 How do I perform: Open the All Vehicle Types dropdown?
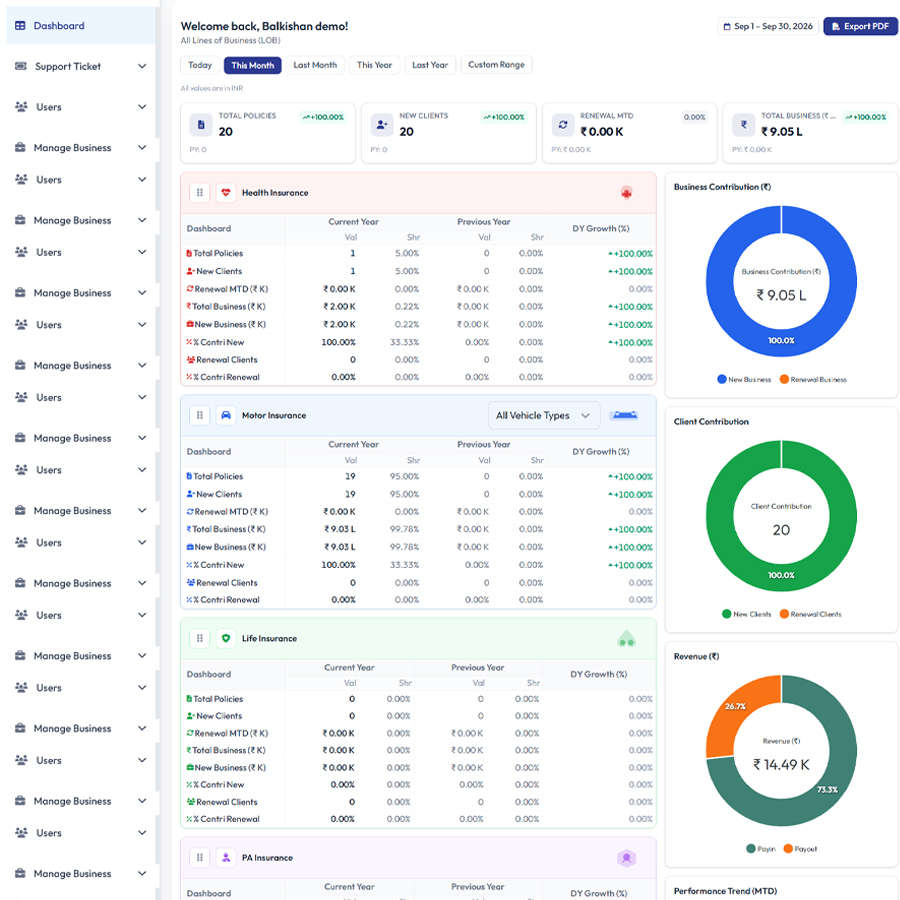(x=544, y=416)
